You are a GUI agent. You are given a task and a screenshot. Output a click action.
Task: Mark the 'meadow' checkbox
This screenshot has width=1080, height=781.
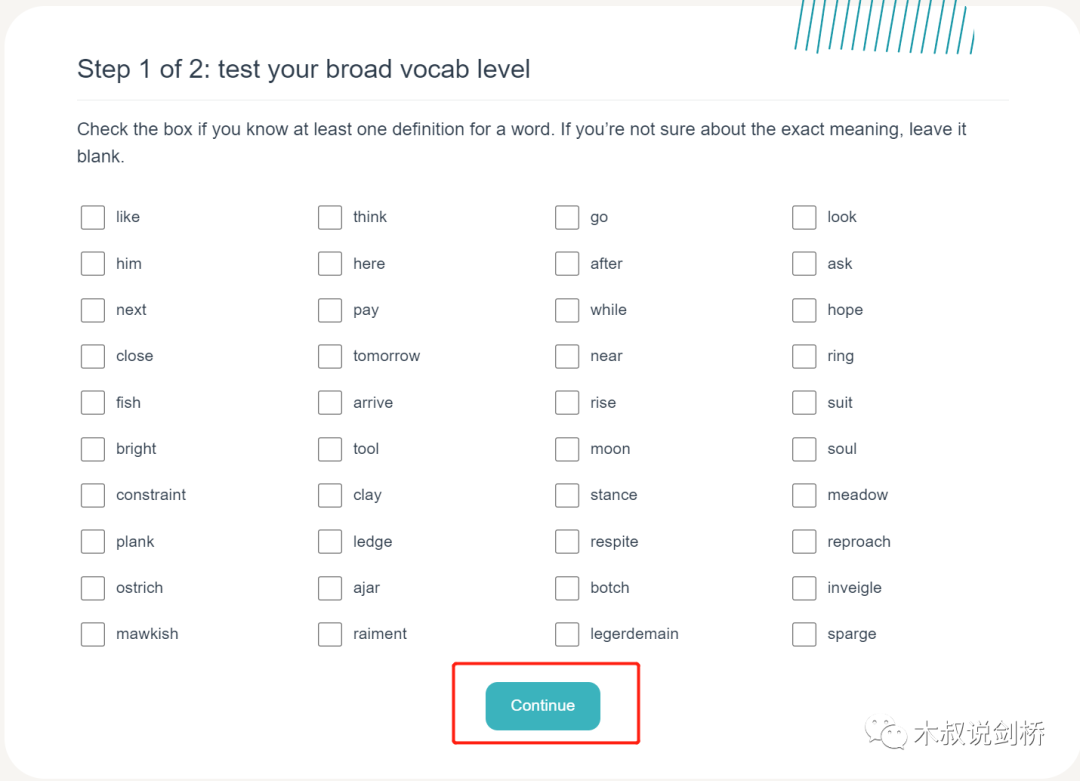coord(804,495)
